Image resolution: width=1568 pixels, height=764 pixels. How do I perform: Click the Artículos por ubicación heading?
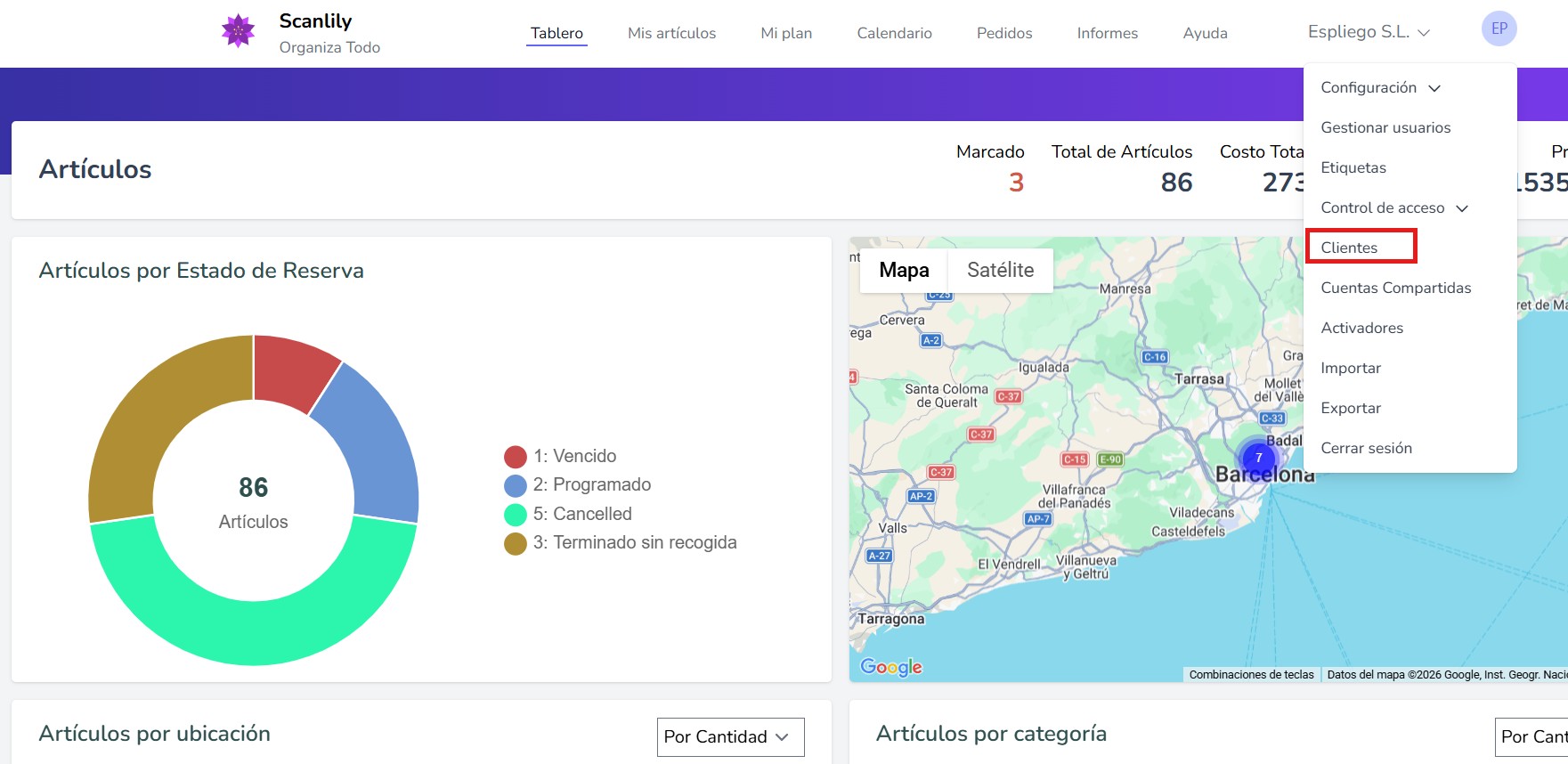(x=155, y=734)
